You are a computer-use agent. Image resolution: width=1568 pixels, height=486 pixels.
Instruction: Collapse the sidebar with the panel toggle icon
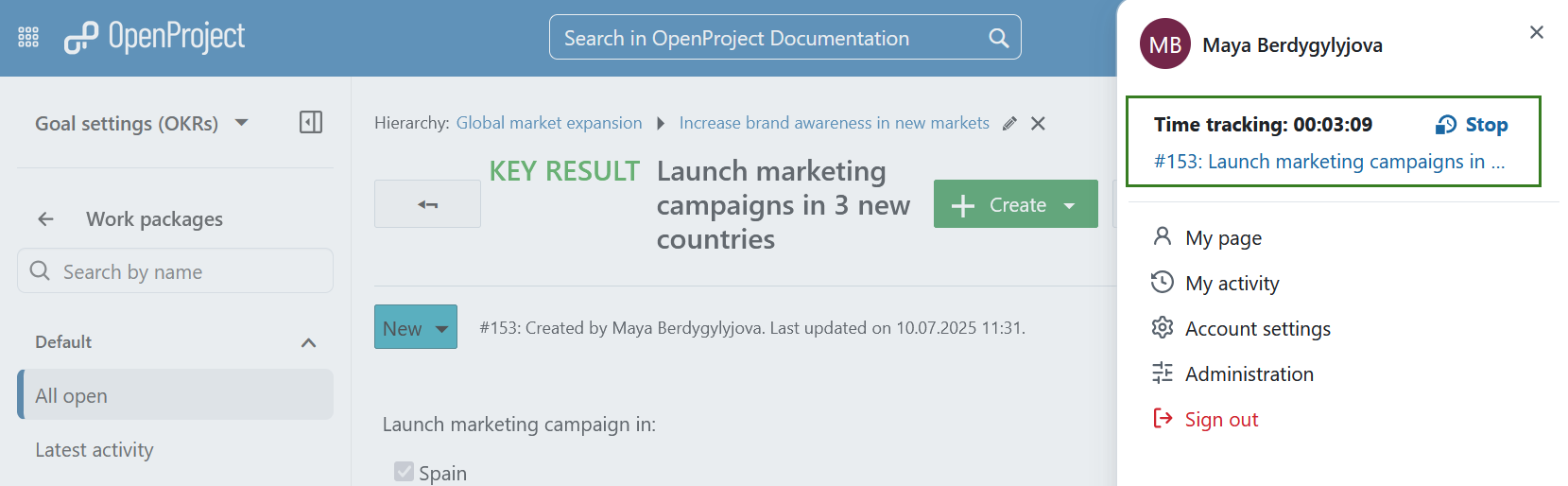pyautogui.click(x=310, y=122)
